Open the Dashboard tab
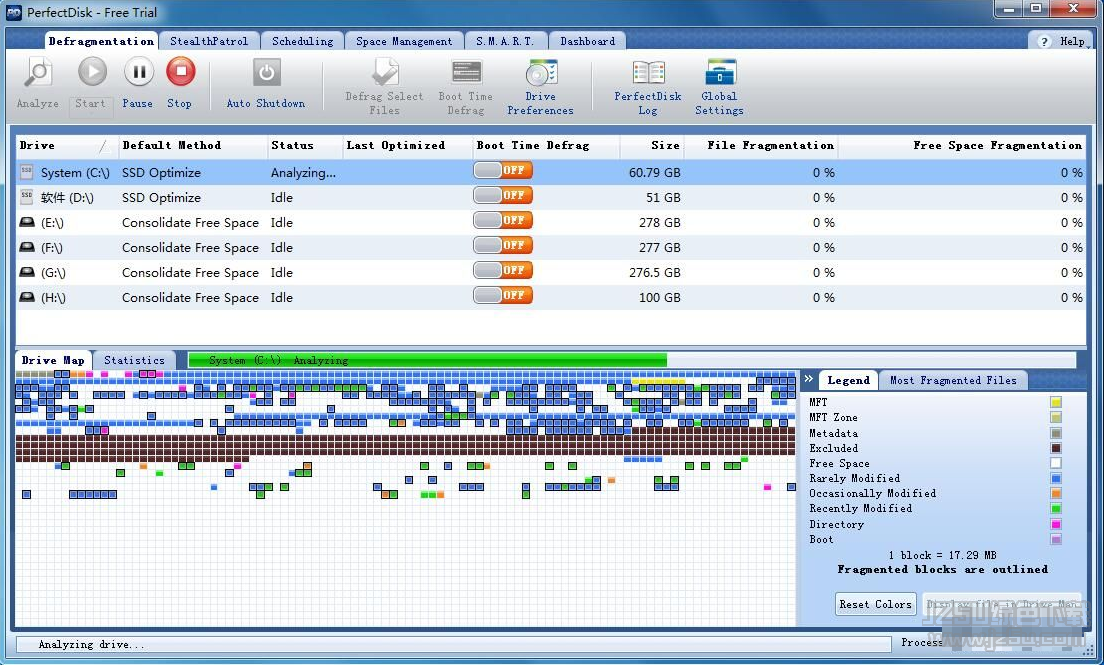The width and height of the screenshot is (1104, 665). [588, 41]
